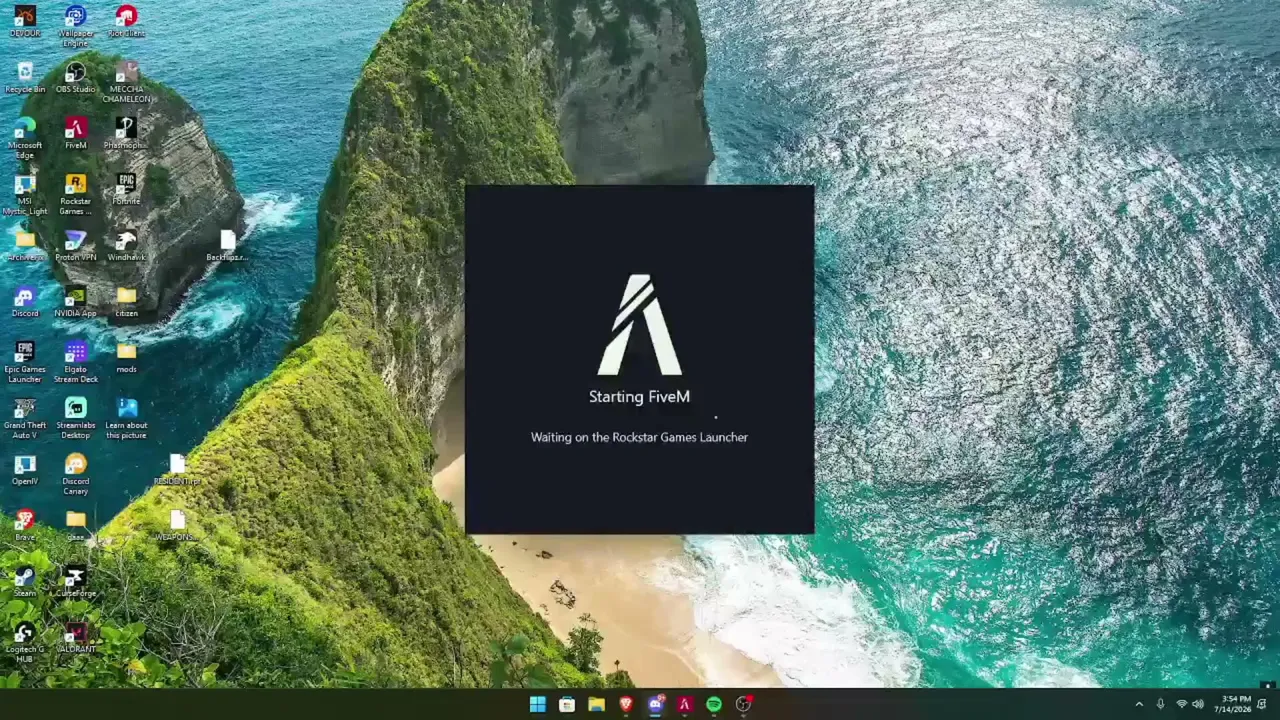This screenshot has height=720, width=1280.
Task: Open the Wi-Fi network flyout
Action: pos(1181,704)
